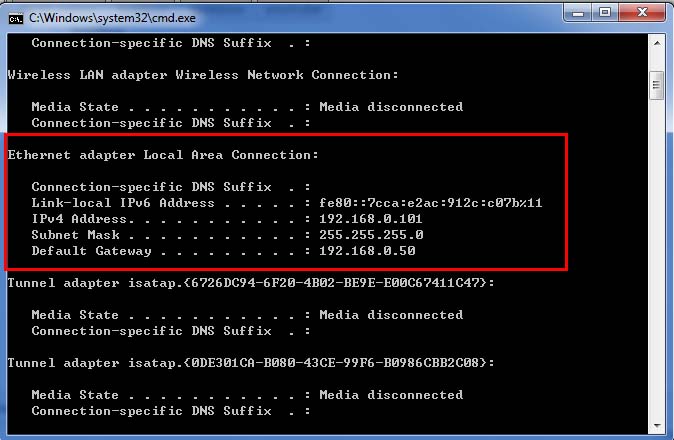Minimize the command prompt window
This screenshot has height=440, width=674.
(x=580, y=13)
